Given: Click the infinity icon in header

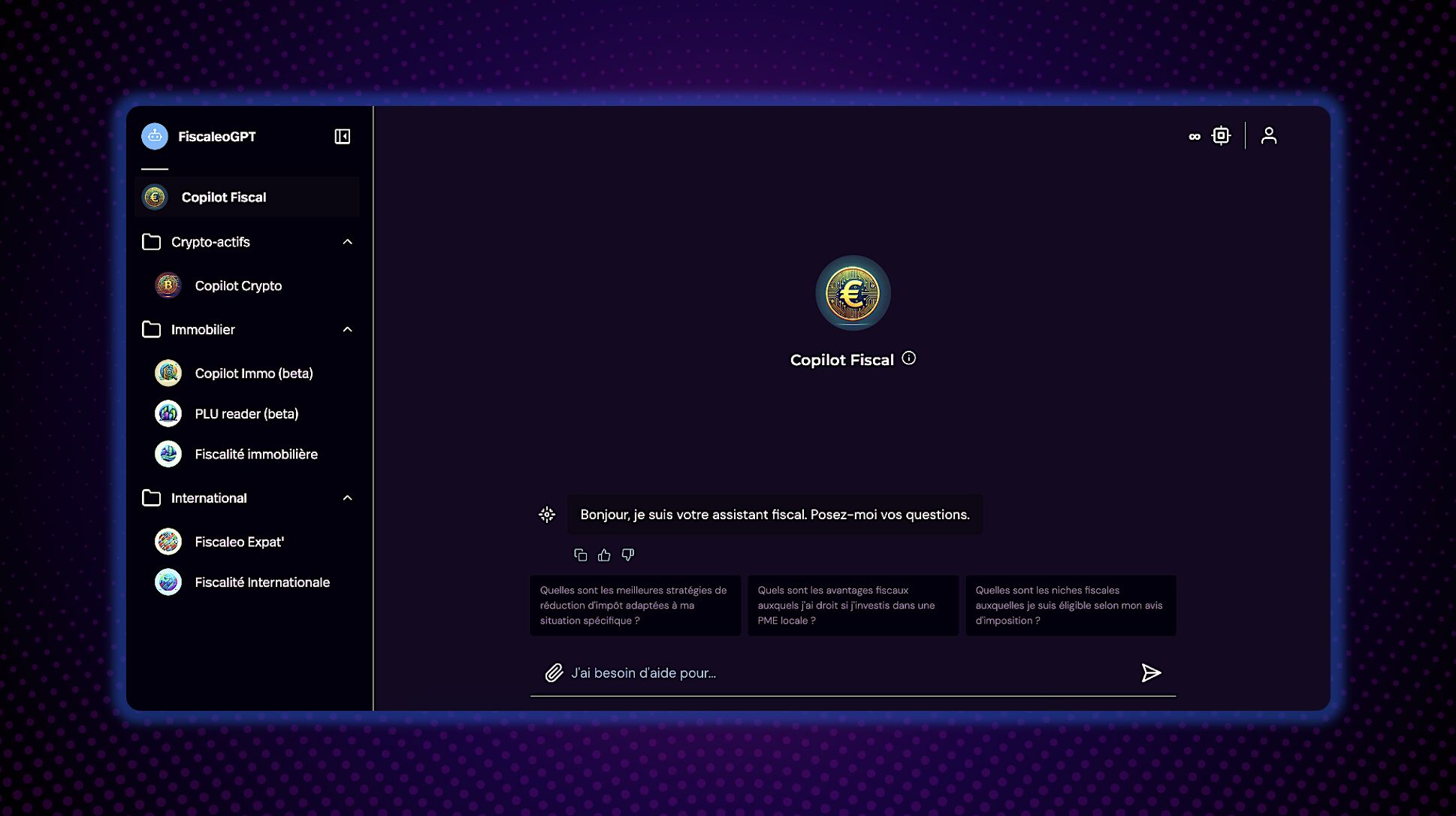Looking at the screenshot, I should pos(1194,136).
